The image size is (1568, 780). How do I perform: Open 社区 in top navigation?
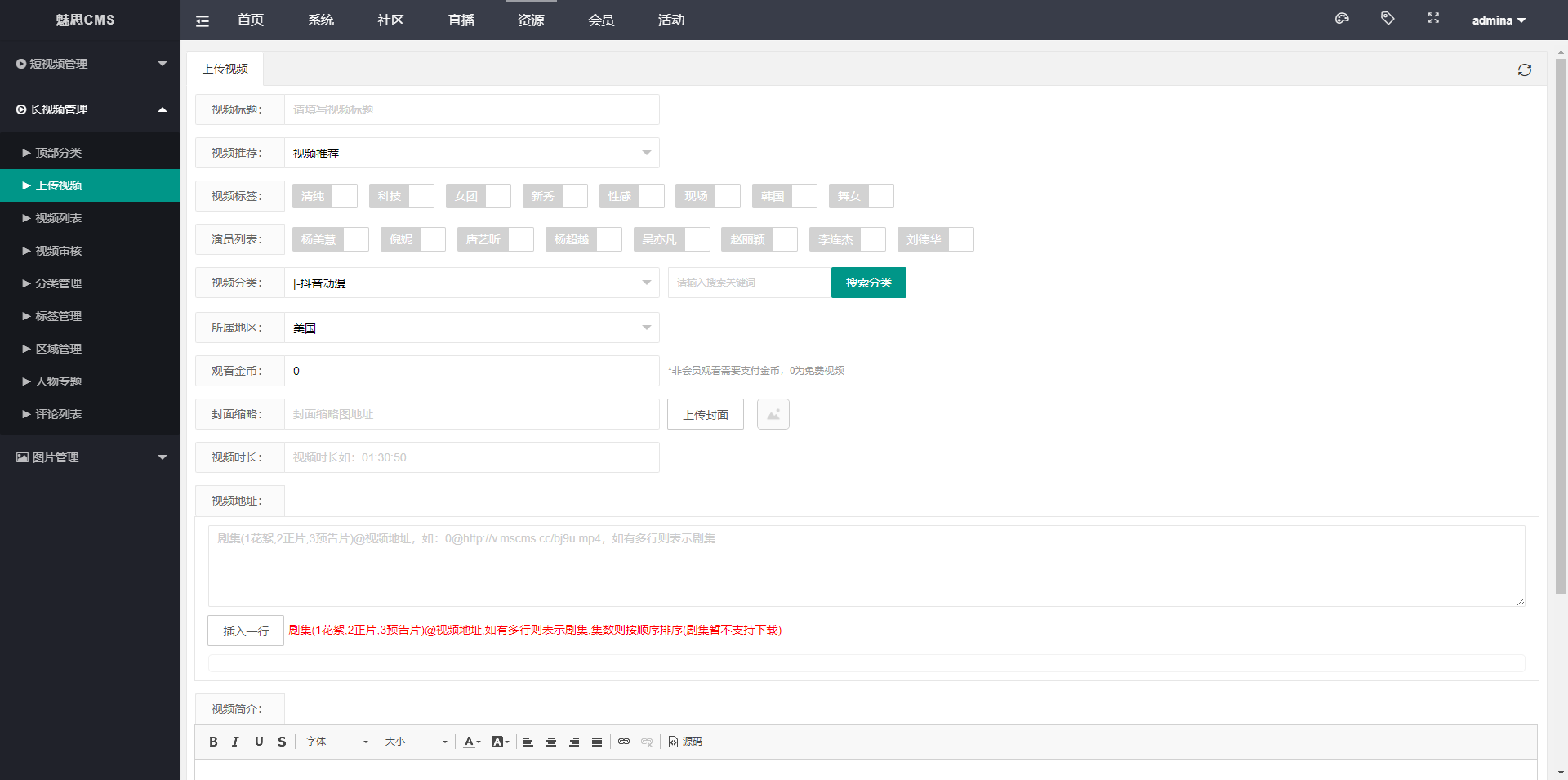[391, 20]
